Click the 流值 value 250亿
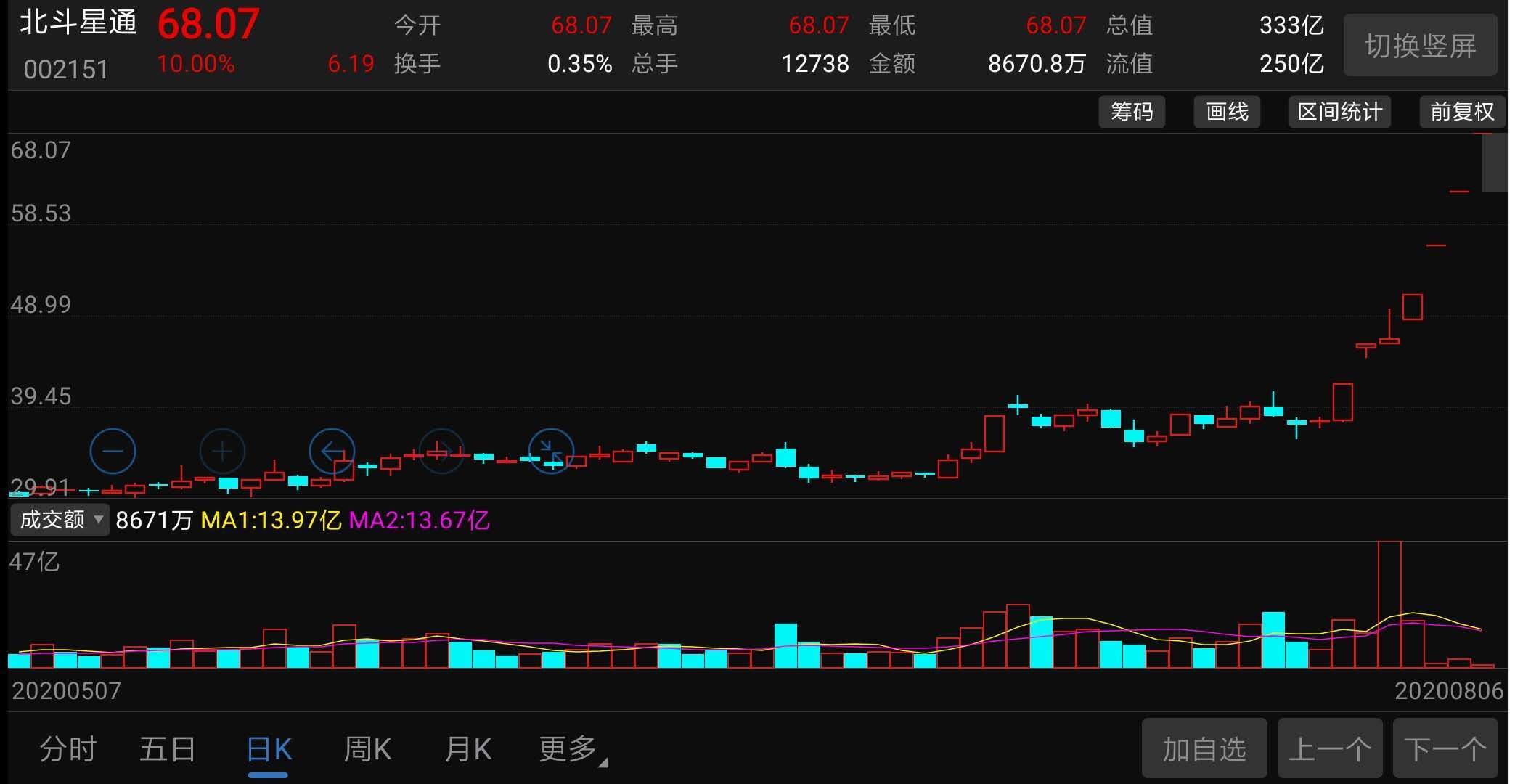Image resolution: width=1515 pixels, height=784 pixels. [x=1291, y=64]
